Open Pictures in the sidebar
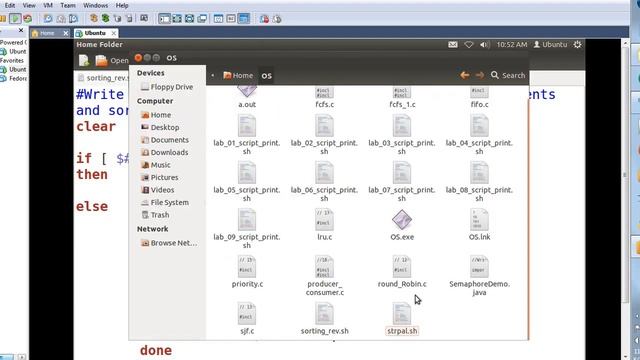This screenshot has height=360, width=640. tap(160, 178)
